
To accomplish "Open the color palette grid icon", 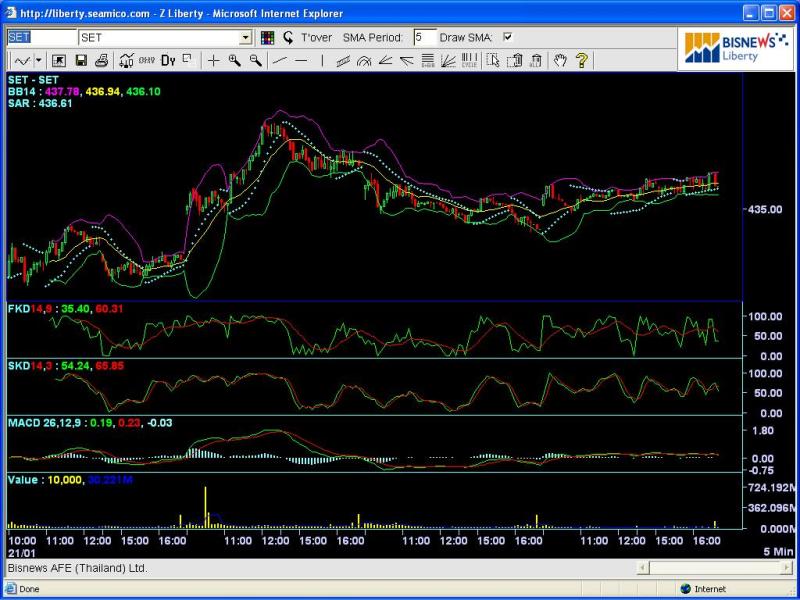I will point(267,37).
